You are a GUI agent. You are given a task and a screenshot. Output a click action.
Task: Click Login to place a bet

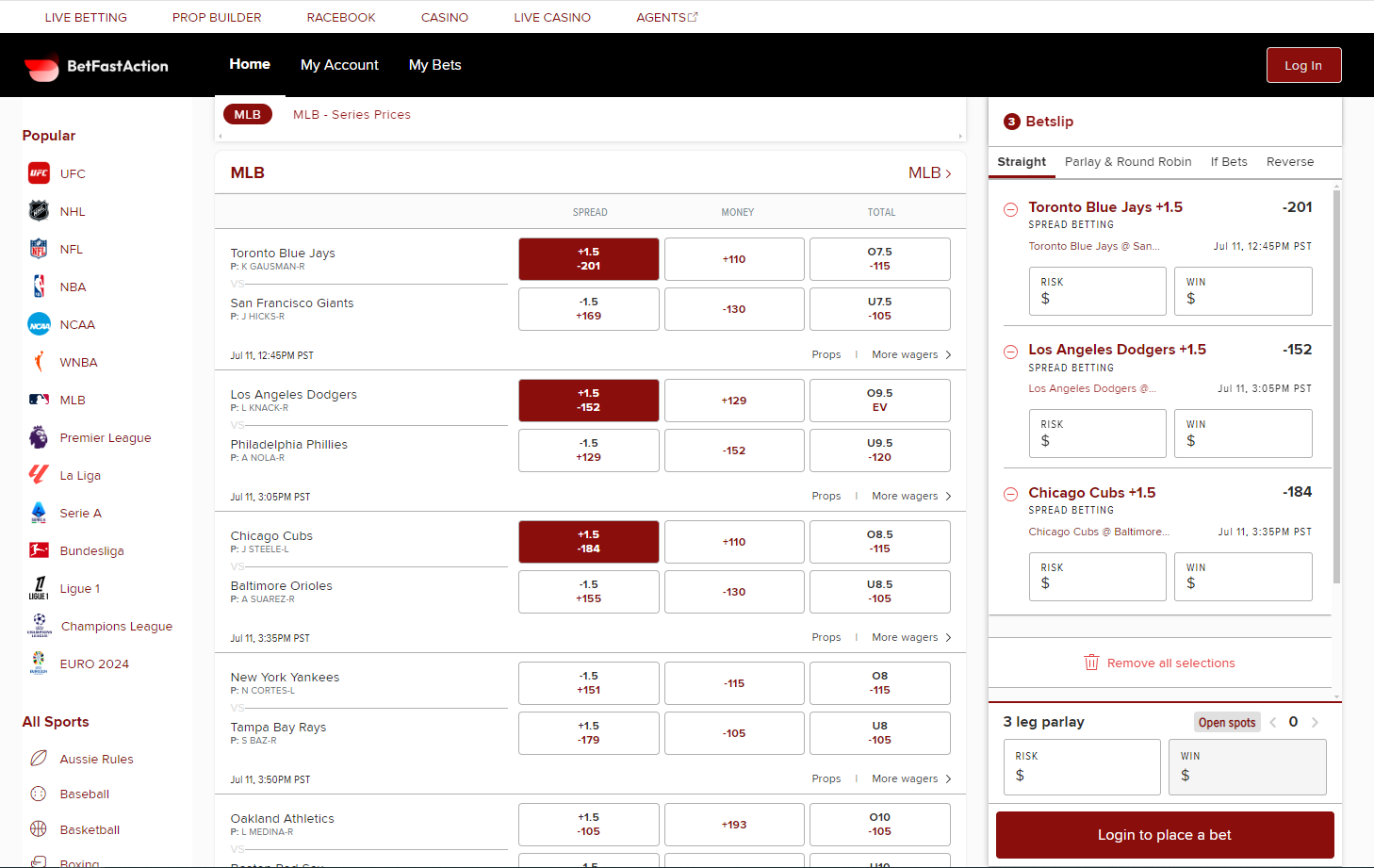tap(1165, 835)
